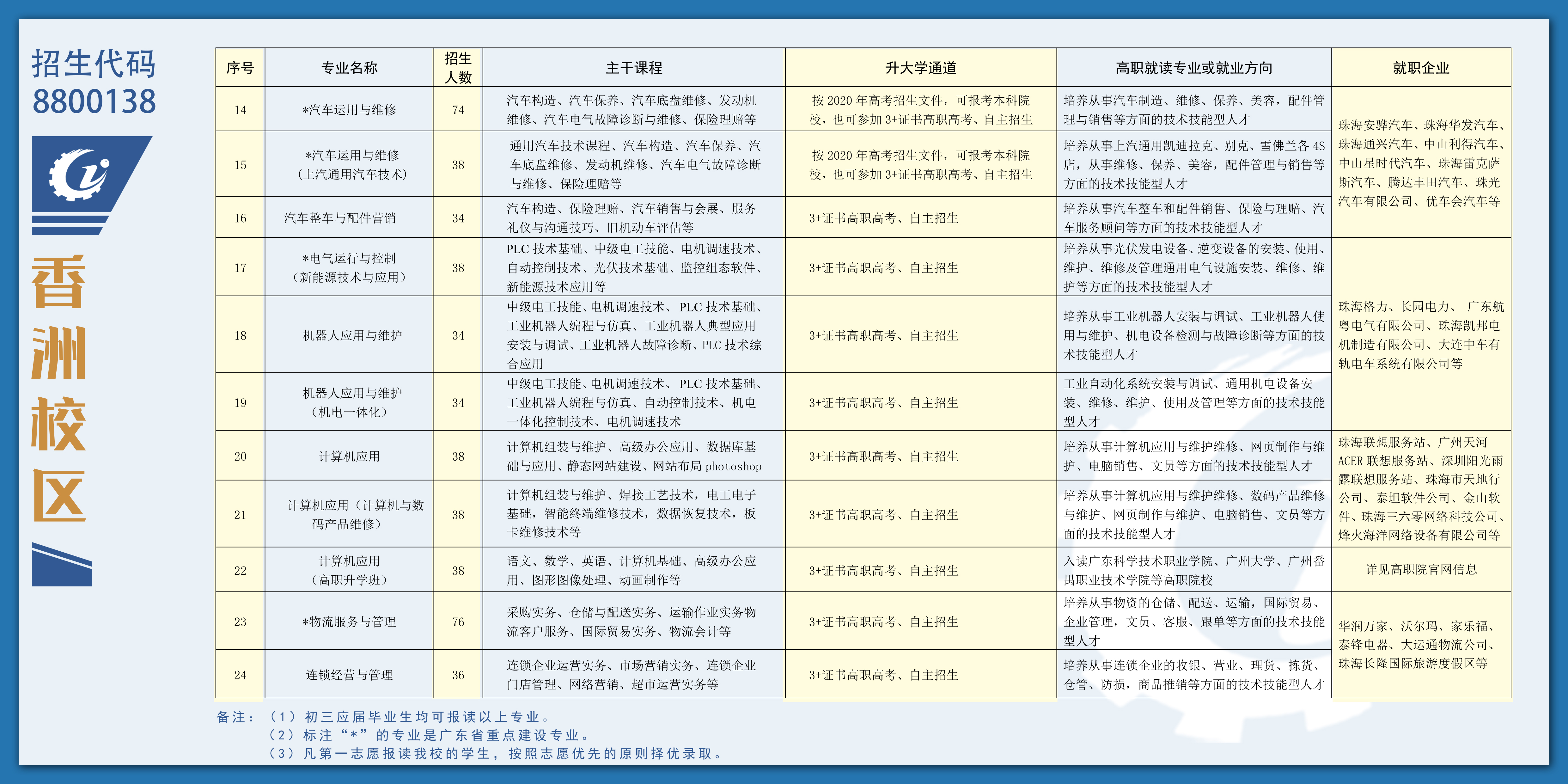Click enrollment count 76 for 物流服务与管理
Viewport: 1568px width, 784px height.
(458, 622)
